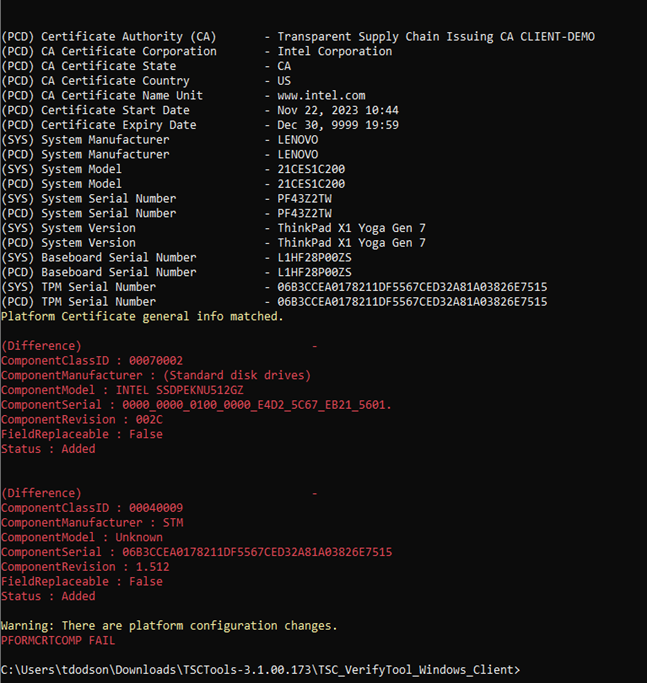
Task: Select the 'Intel Corporation' certificate corporation value
Action: click(335, 51)
